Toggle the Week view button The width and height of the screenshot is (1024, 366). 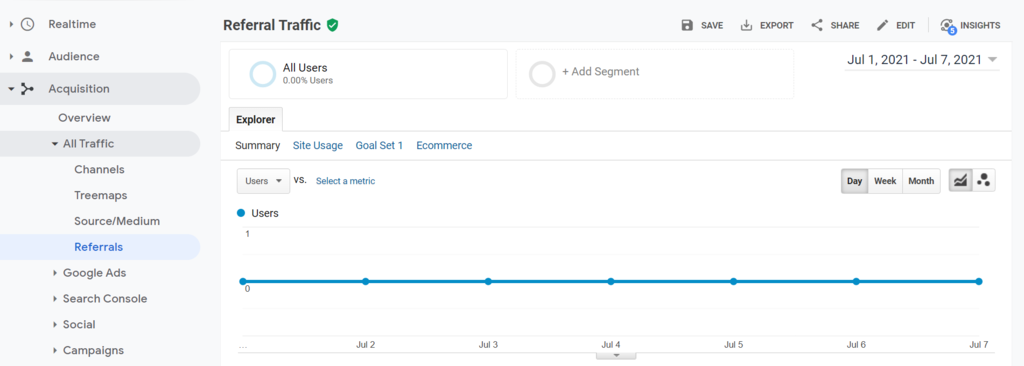point(885,181)
